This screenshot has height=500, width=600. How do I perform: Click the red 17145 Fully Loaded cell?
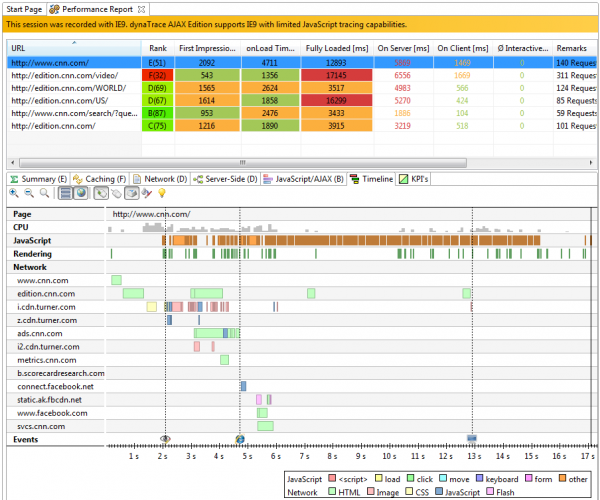pyautogui.click(x=337, y=75)
